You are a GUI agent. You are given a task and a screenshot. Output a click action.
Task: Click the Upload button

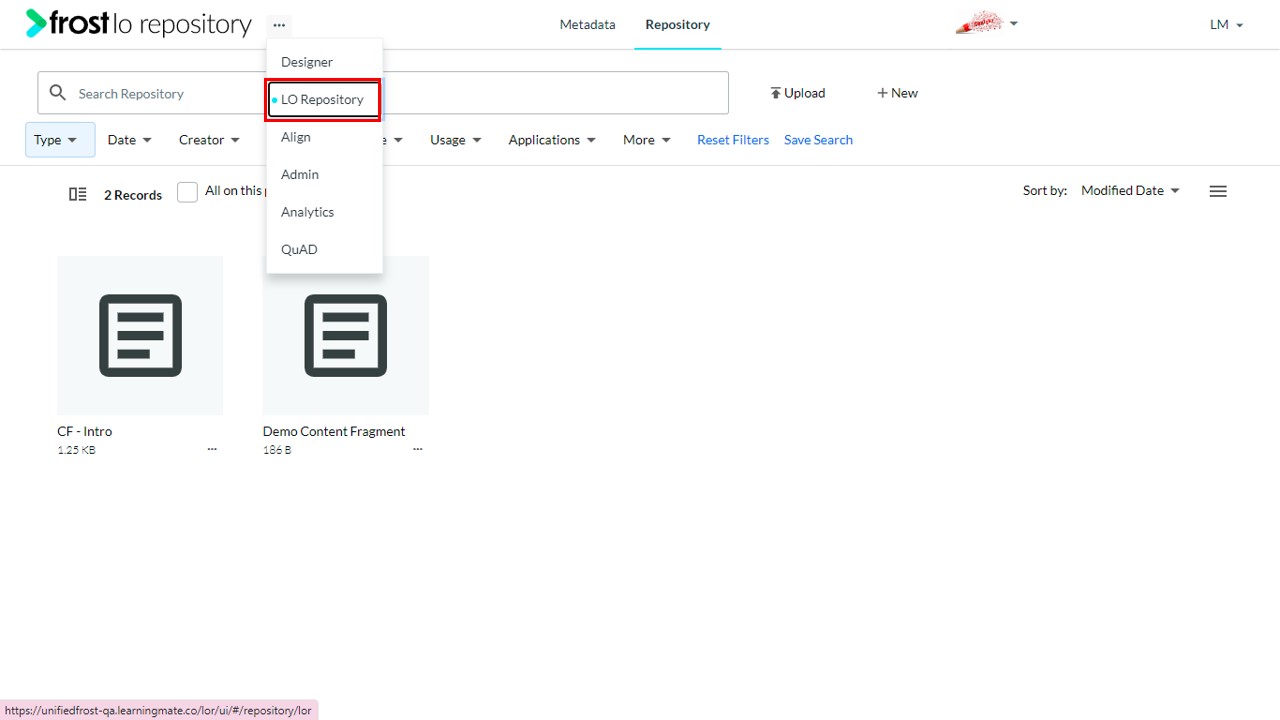(x=797, y=93)
